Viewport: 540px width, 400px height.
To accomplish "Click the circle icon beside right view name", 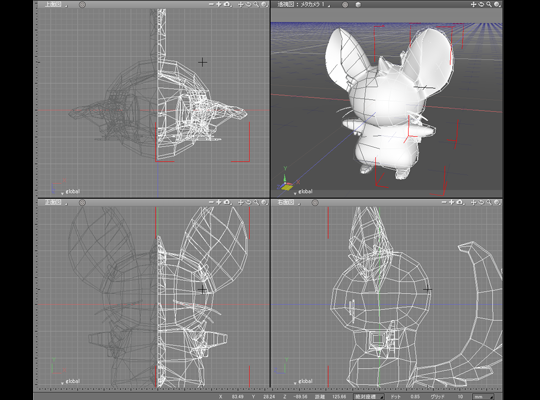I will pyautogui.click(x=315, y=203).
